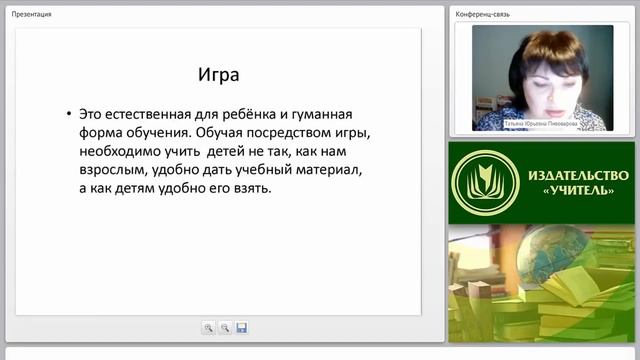Click the slide line starting 'Это естественная'
The height and width of the screenshot is (360, 640).
click(x=216, y=114)
